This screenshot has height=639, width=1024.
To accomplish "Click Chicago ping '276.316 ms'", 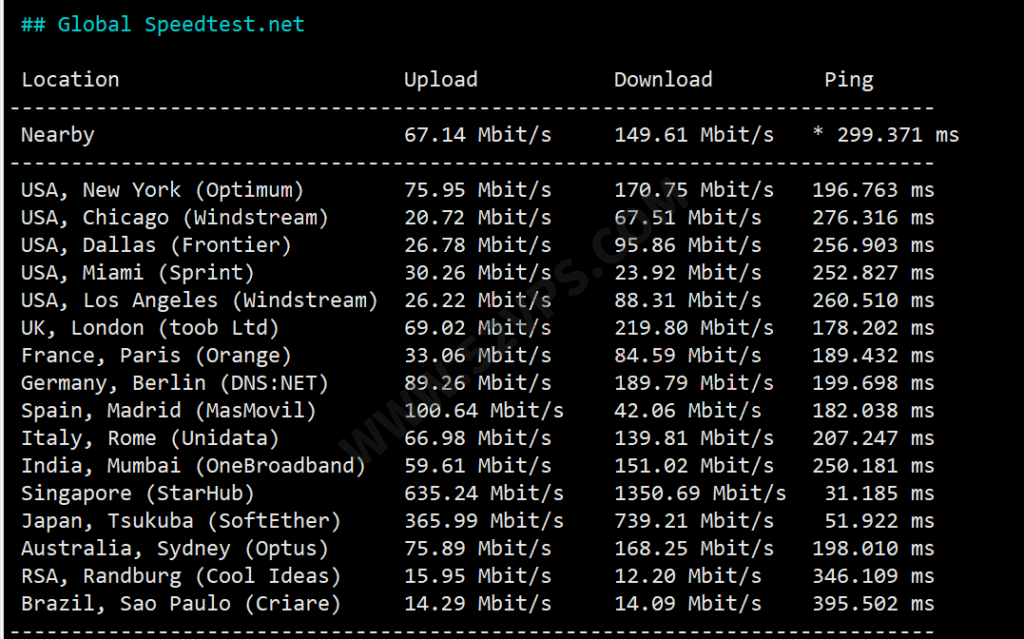I will point(873,217).
